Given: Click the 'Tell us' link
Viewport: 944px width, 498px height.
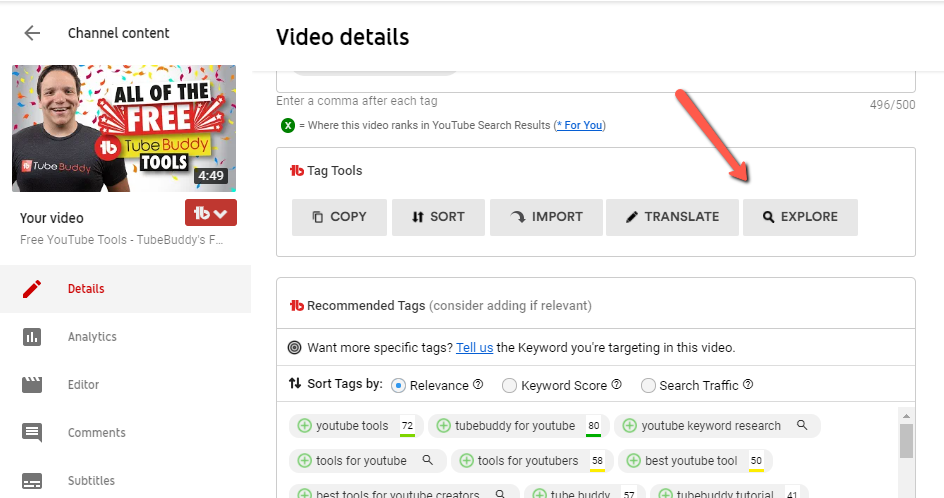Looking at the screenshot, I should 474,348.
